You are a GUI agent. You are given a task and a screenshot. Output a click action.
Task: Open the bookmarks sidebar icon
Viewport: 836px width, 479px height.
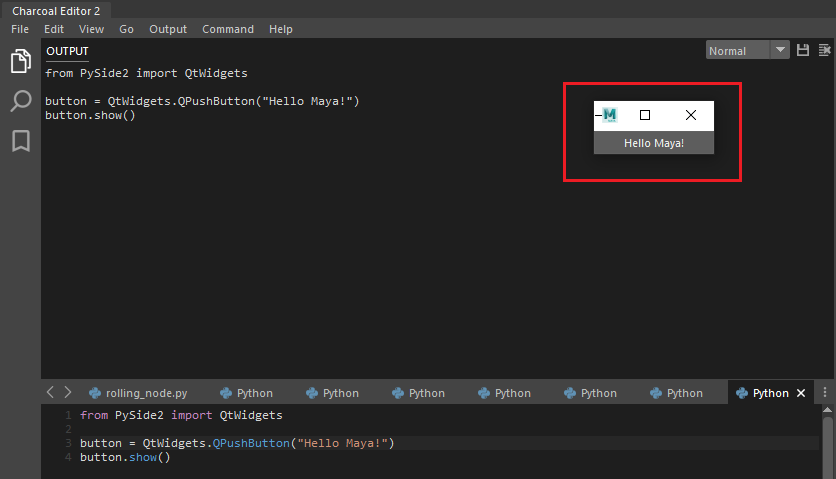(x=20, y=141)
